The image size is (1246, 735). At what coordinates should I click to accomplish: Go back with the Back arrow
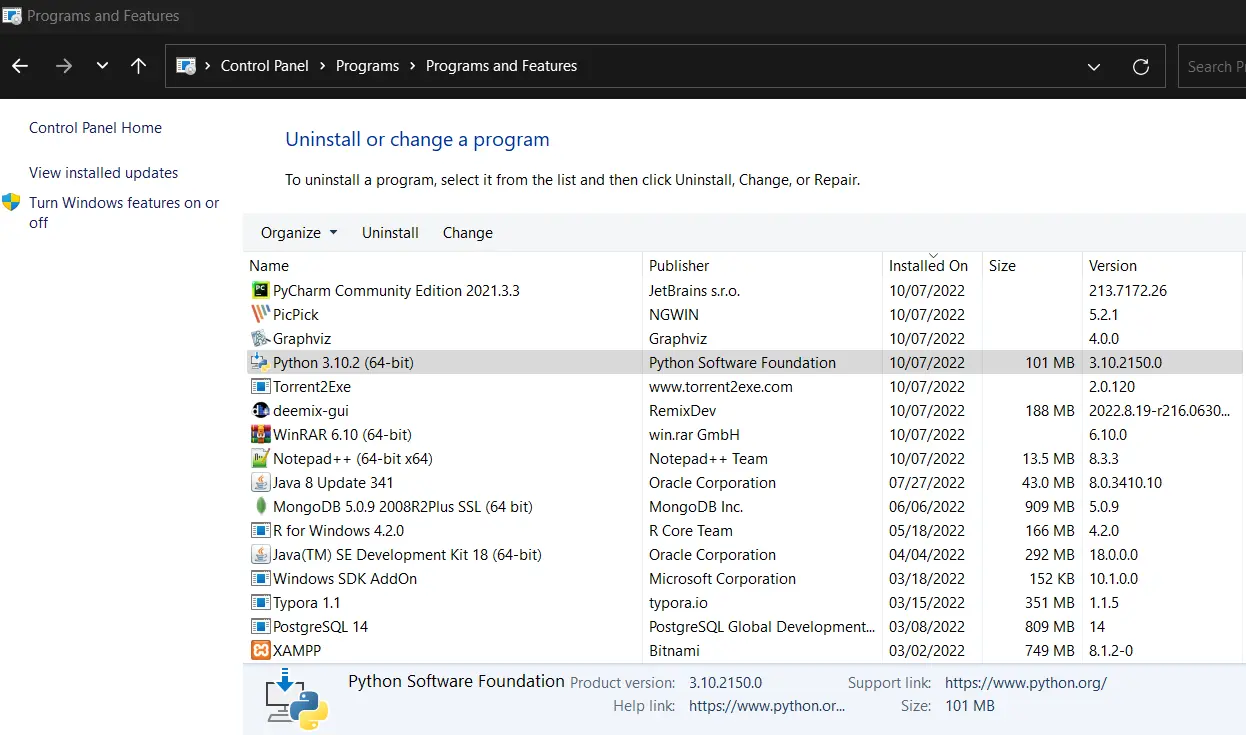point(20,66)
